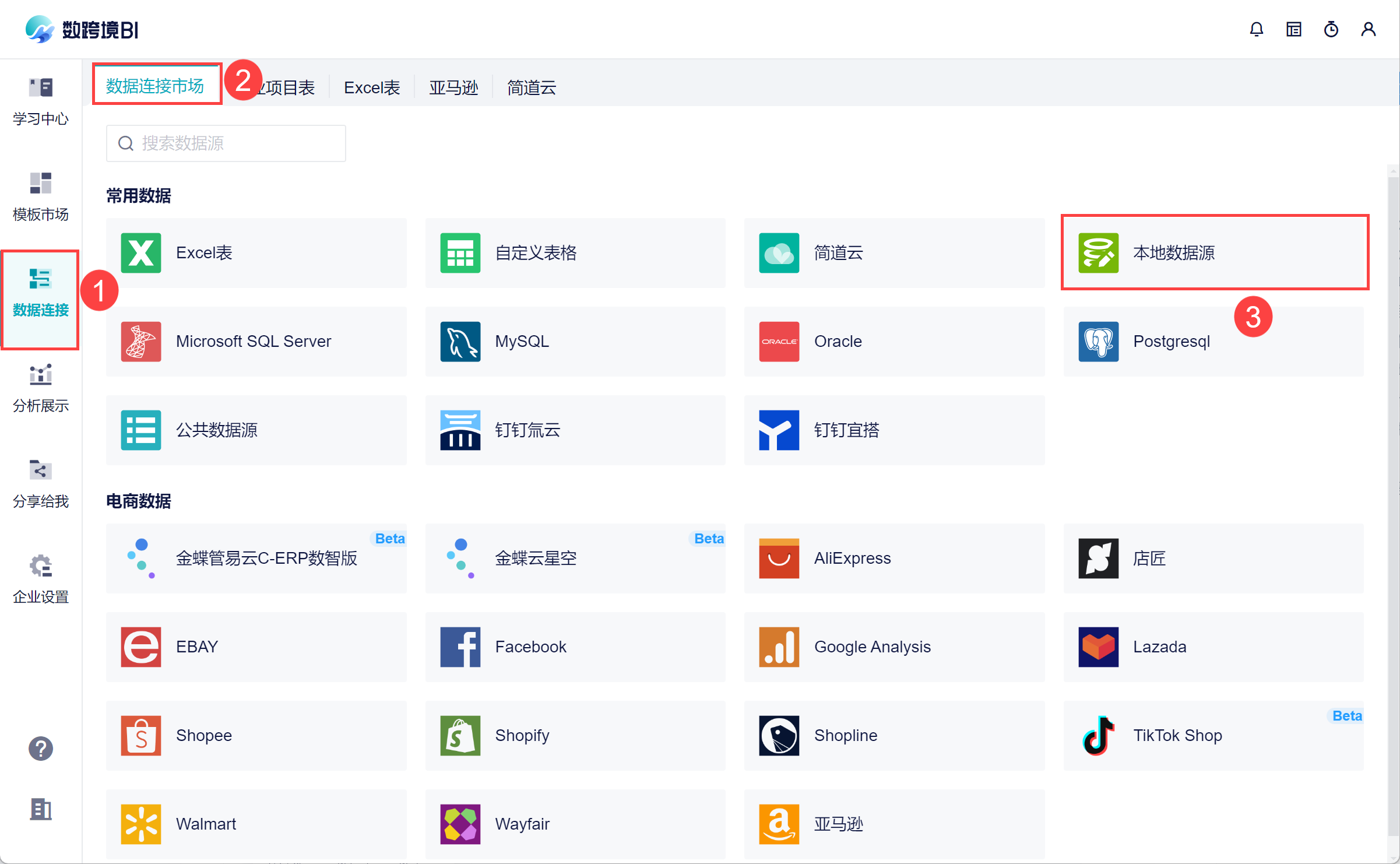
Task: Select the 简道云 tab
Action: [531, 87]
